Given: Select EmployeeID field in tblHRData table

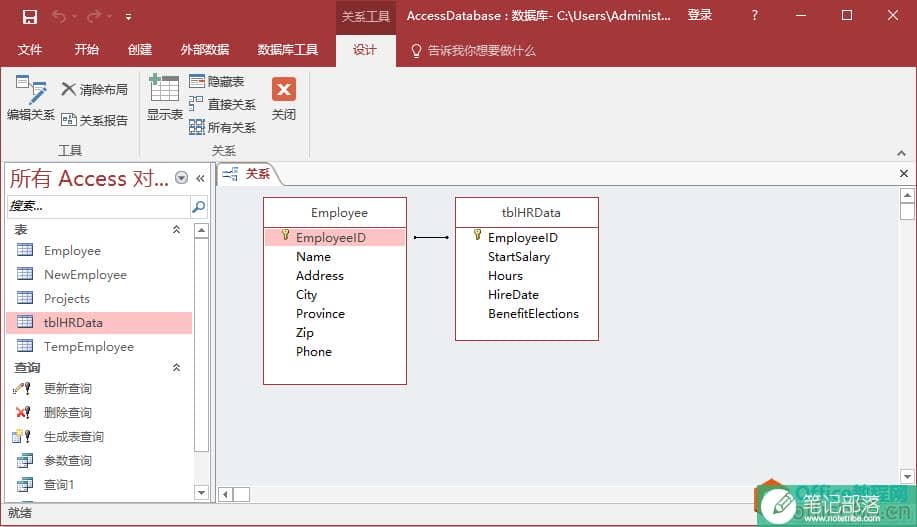Looking at the screenshot, I should [x=527, y=237].
